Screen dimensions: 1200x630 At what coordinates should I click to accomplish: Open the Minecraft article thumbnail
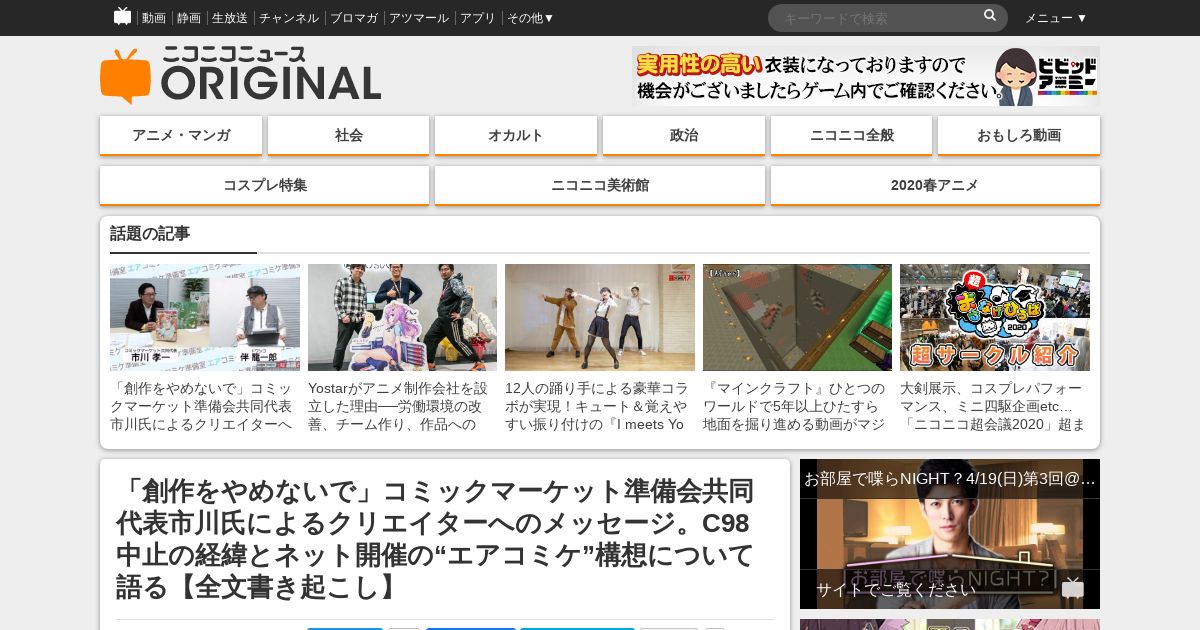(797, 317)
